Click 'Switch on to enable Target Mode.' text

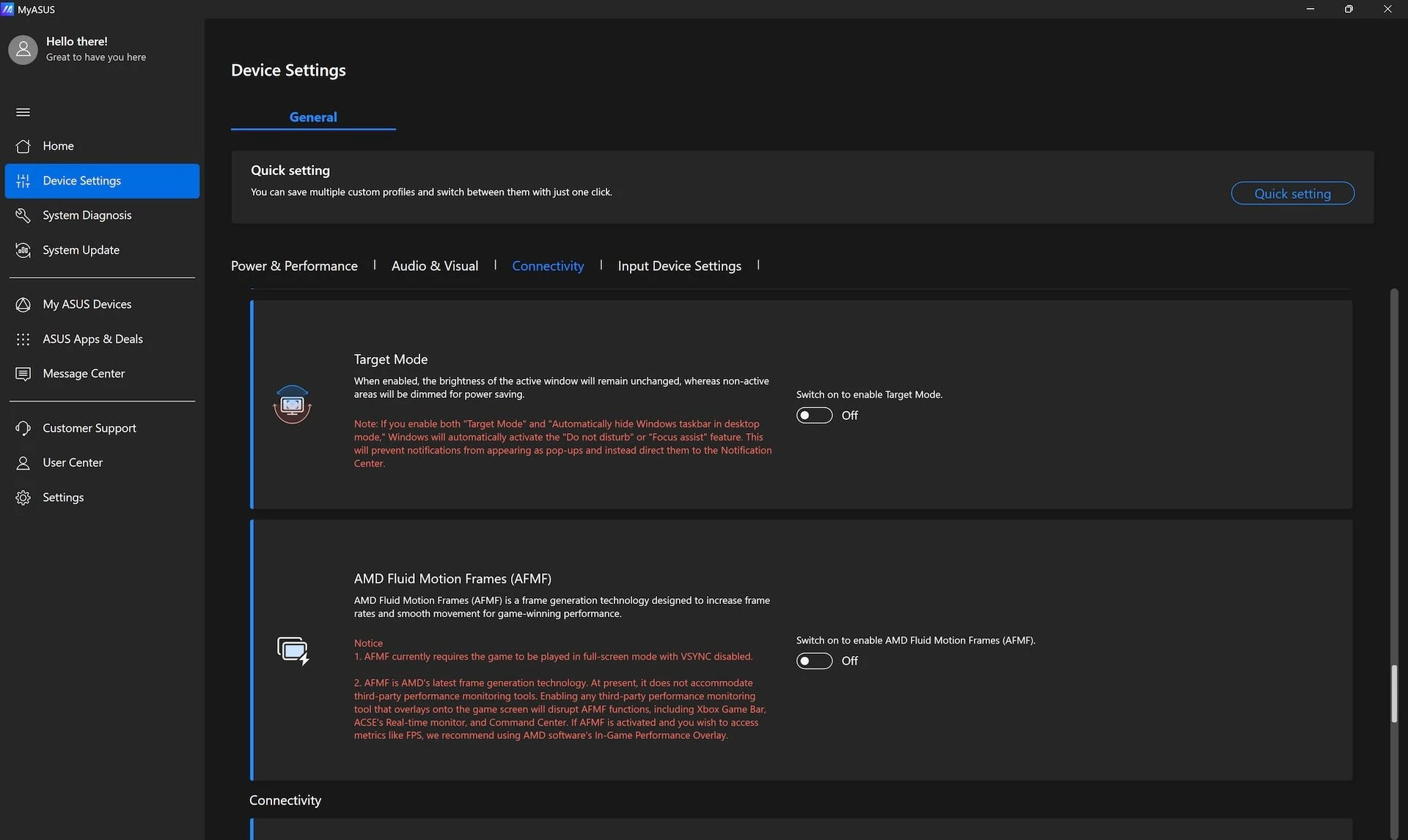click(869, 394)
